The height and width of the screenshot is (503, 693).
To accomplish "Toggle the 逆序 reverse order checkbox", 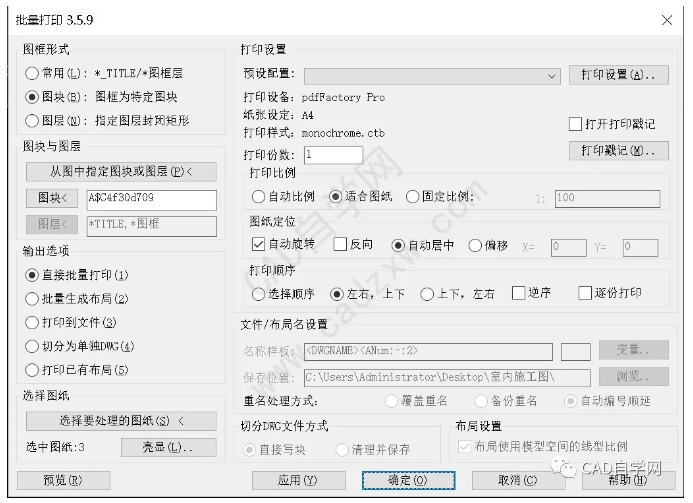I will click(518, 293).
